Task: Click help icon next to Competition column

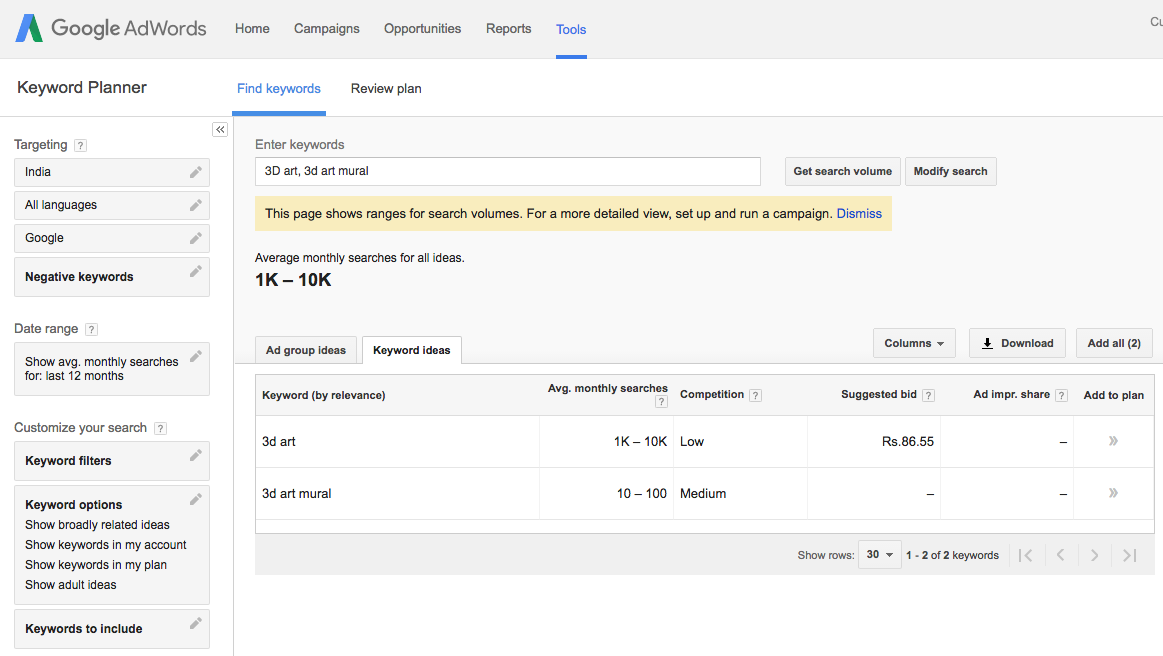Action: pyautogui.click(x=756, y=395)
